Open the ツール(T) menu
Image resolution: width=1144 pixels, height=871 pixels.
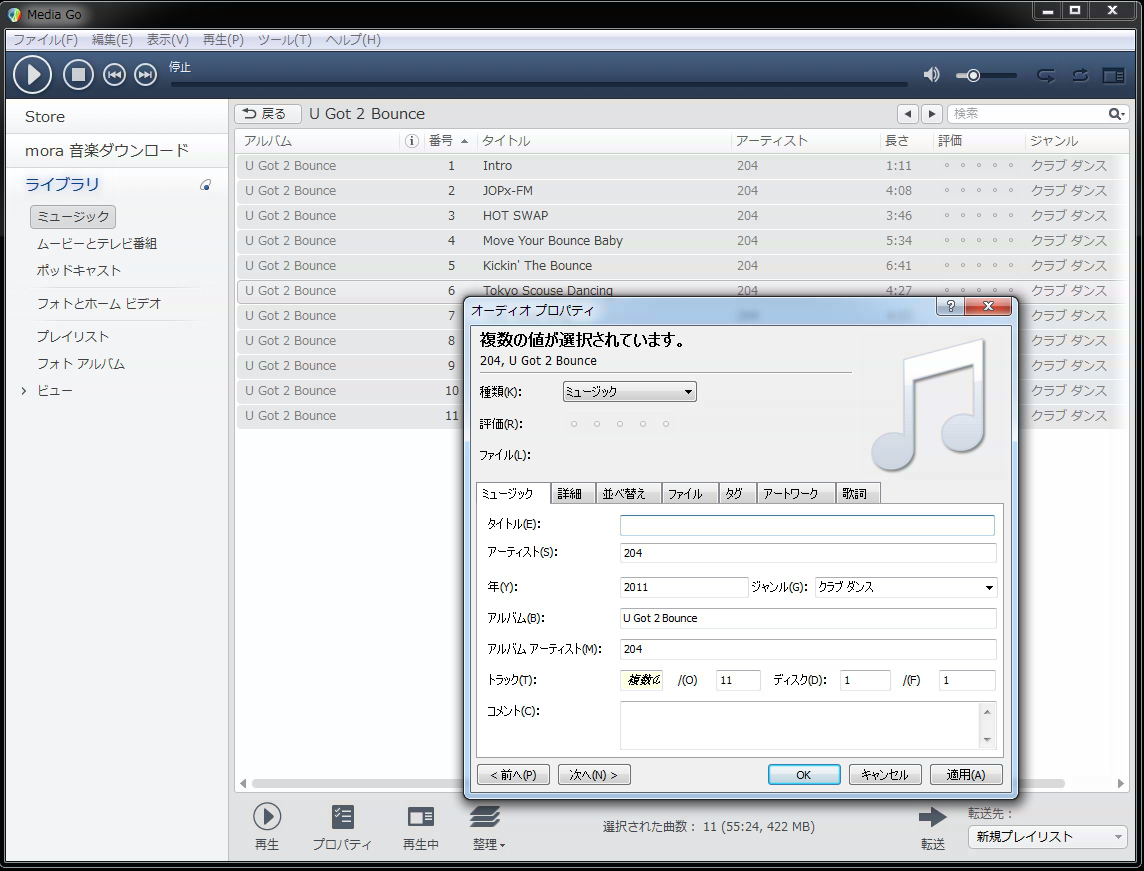pos(285,39)
